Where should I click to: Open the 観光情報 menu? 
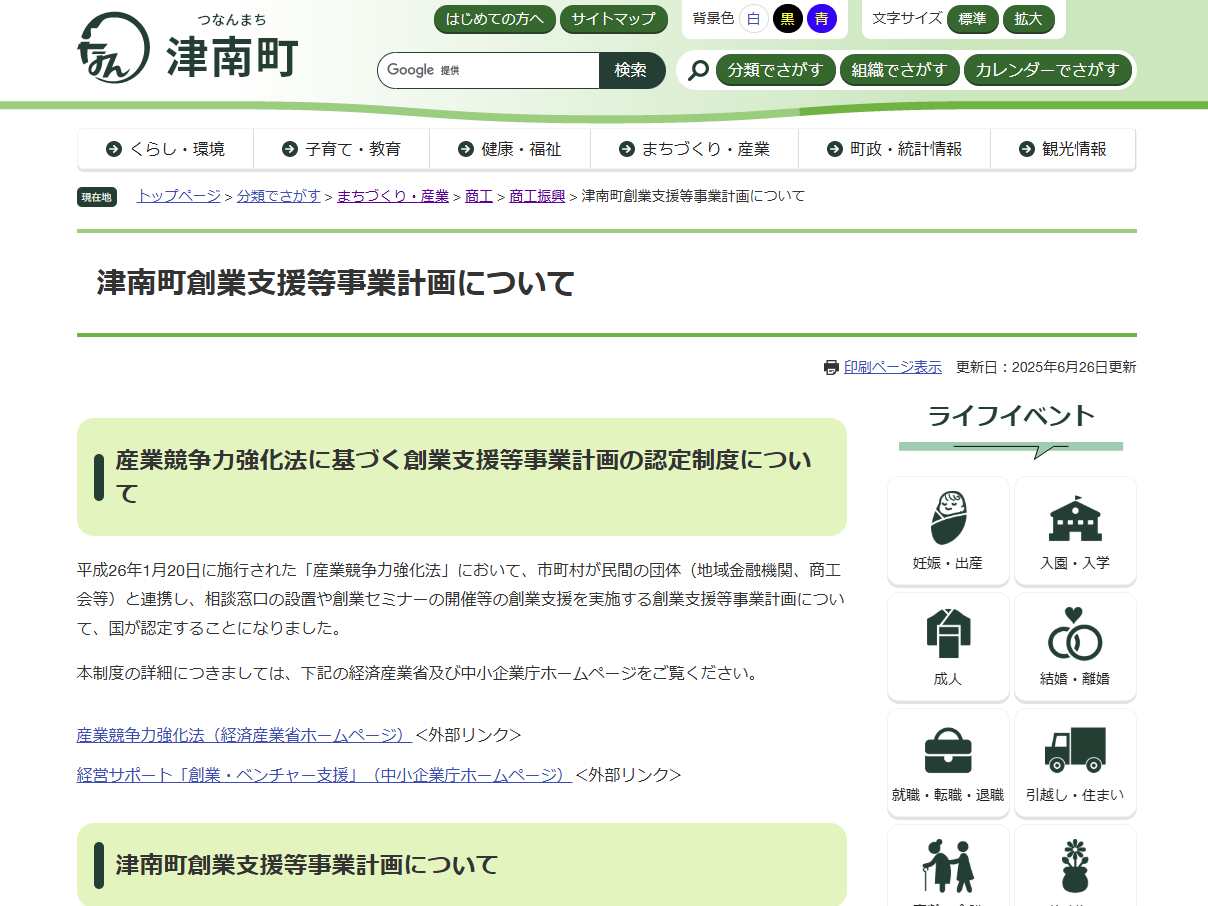point(1063,149)
